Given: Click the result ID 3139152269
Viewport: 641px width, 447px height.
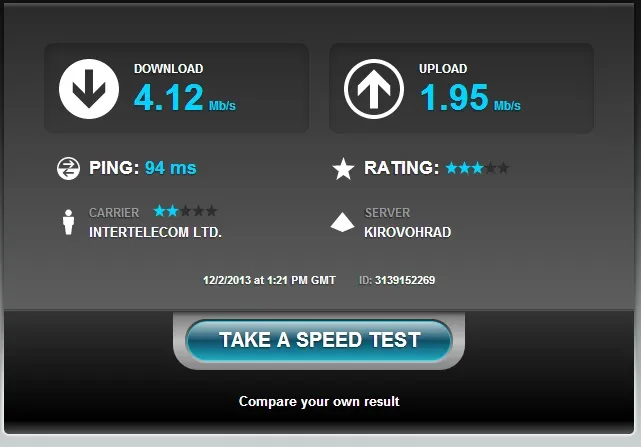Looking at the screenshot, I should pos(405,280).
